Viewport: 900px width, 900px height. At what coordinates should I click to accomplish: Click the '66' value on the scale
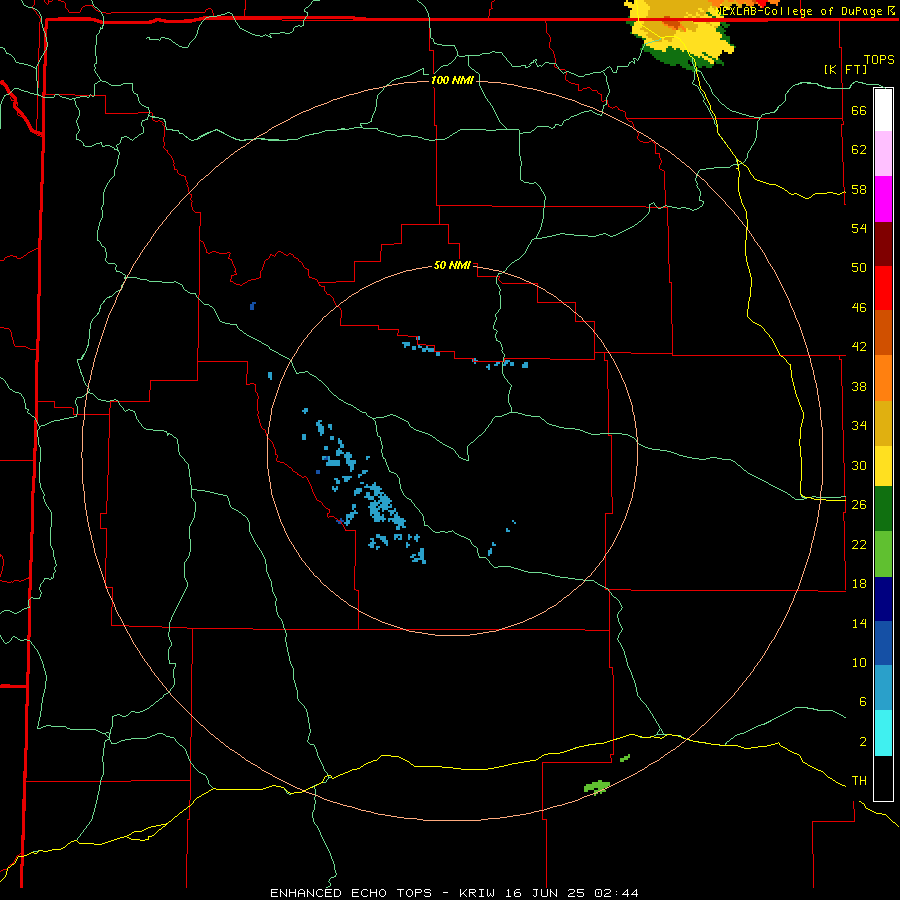click(x=859, y=110)
